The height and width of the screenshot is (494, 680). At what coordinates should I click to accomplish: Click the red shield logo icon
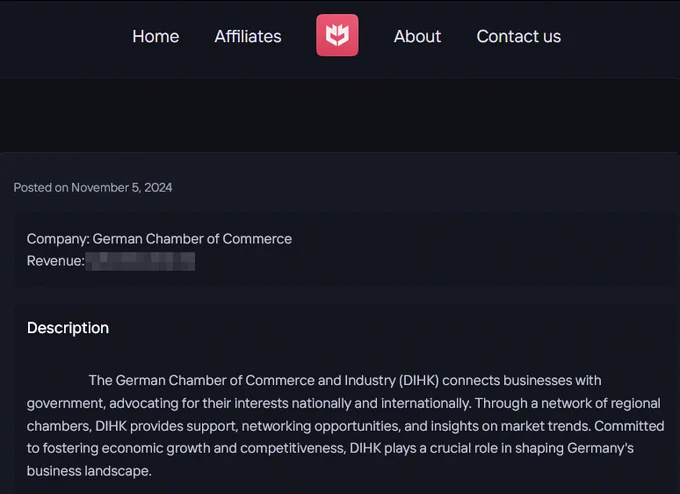337,35
